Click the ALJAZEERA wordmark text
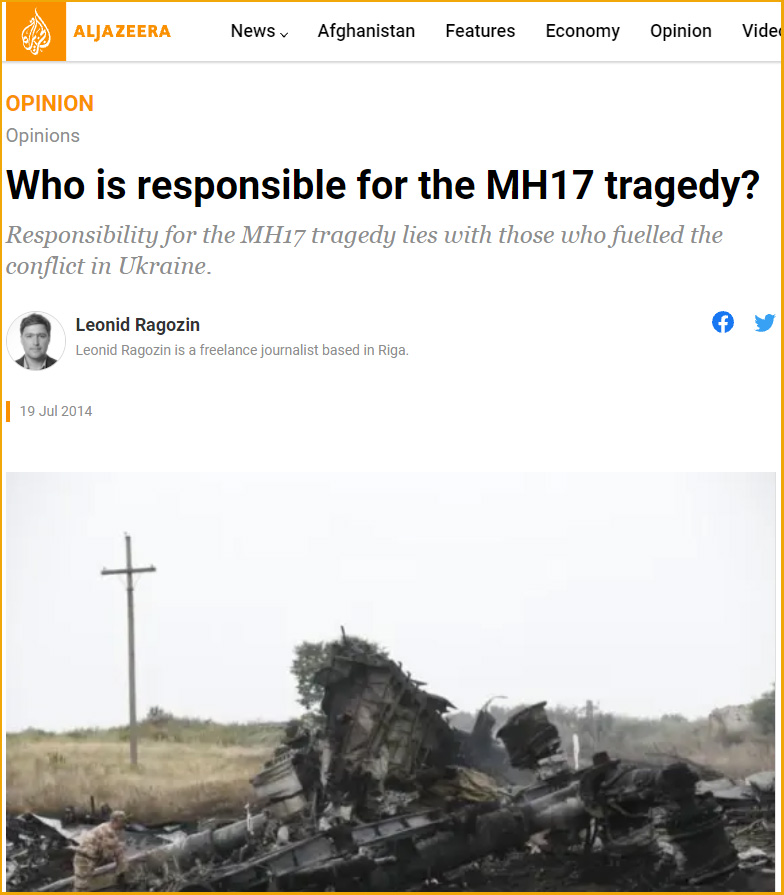The height and width of the screenshot is (895, 784). click(x=122, y=31)
